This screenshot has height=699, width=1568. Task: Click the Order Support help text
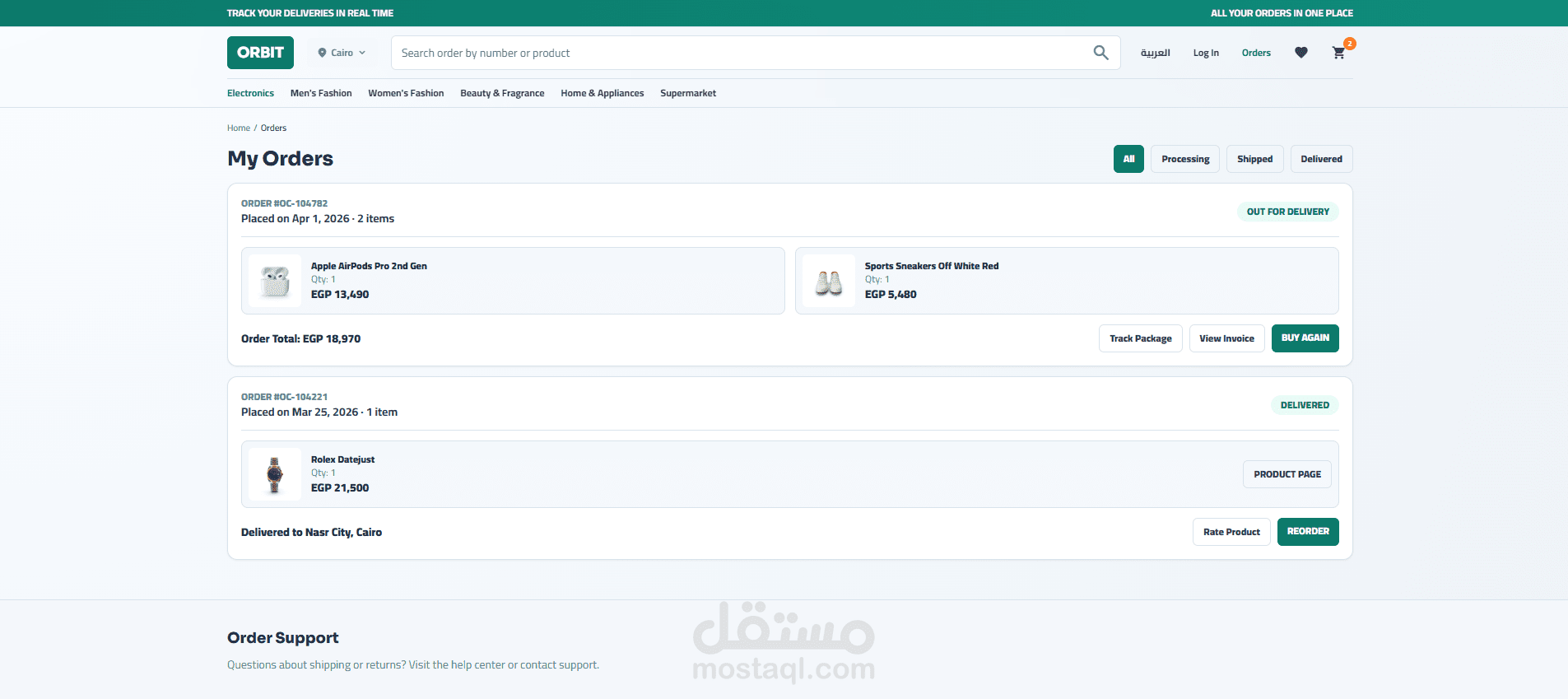[413, 665]
